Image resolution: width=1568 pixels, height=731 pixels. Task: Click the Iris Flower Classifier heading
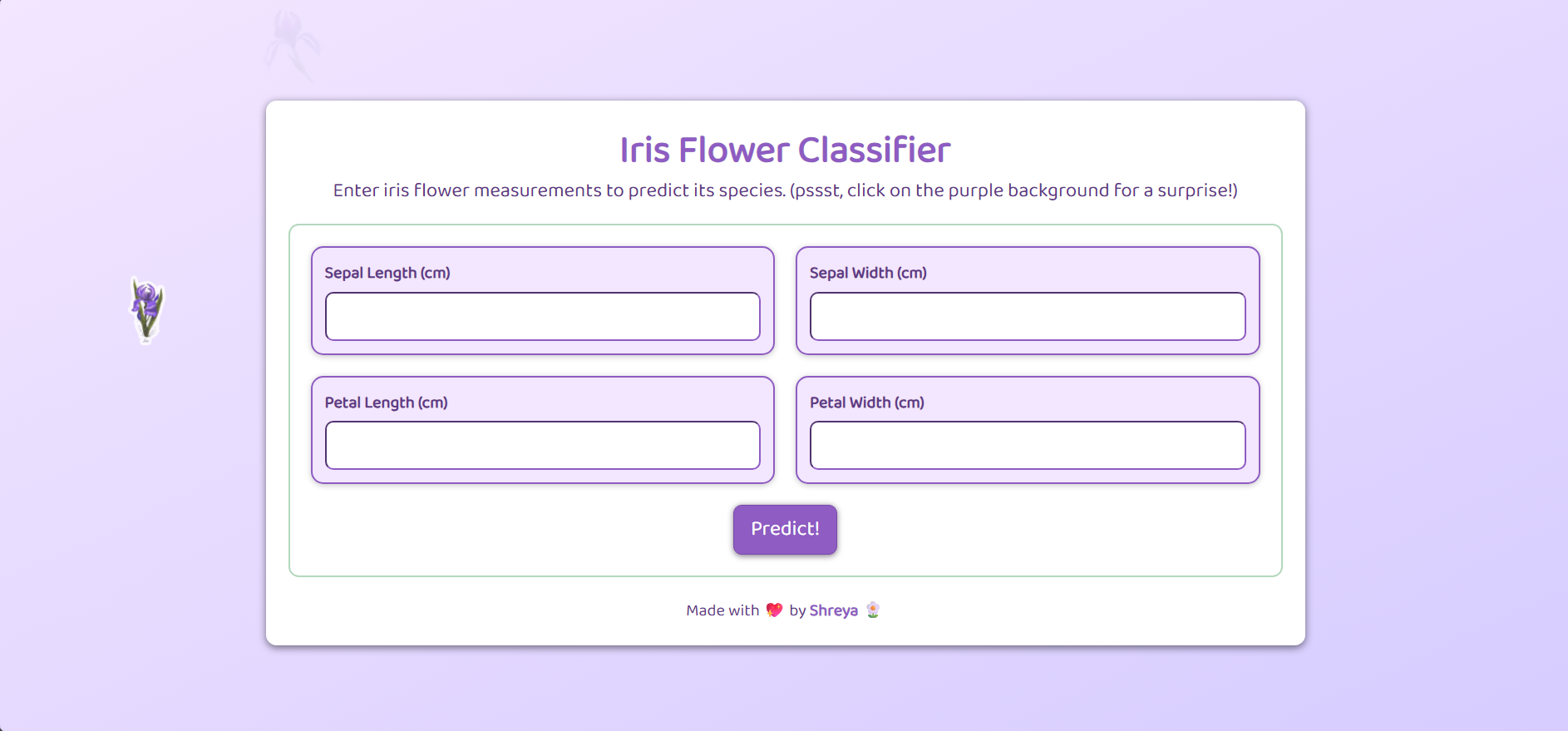point(785,151)
